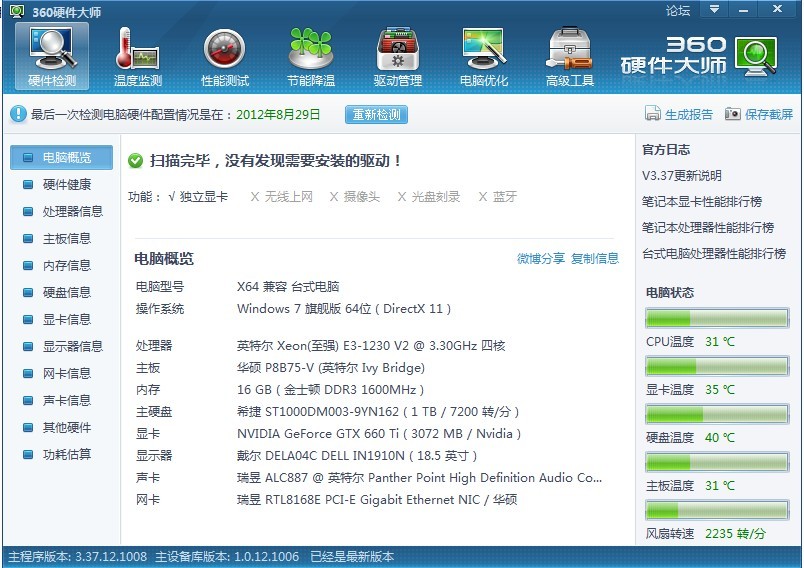804x568 pixels.
Task: Click the sound card value ALC887
Action: (x=419, y=478)
